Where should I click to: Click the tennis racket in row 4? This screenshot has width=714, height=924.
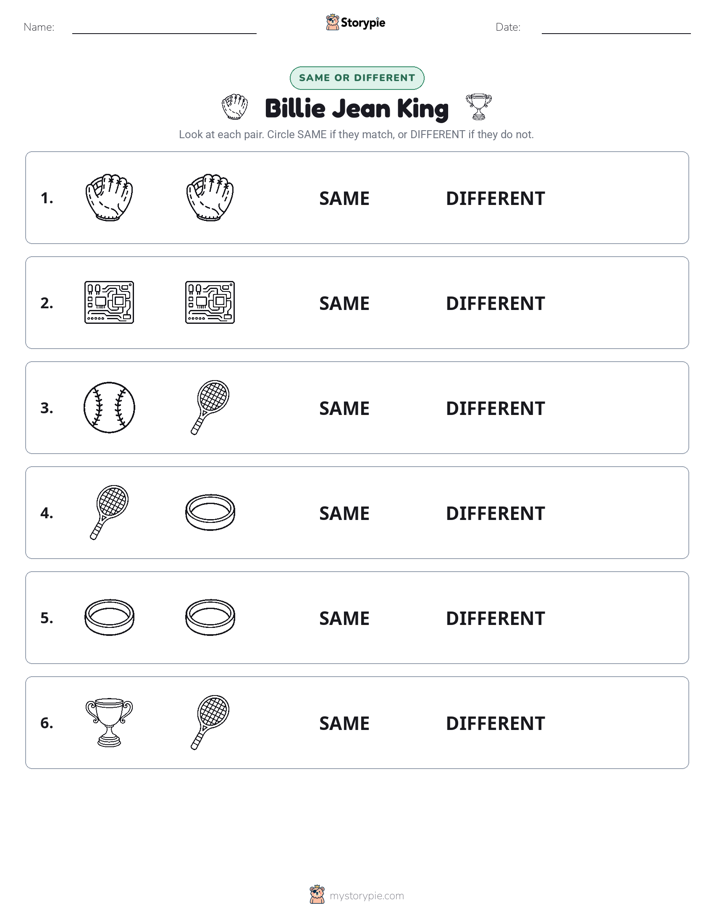(x=109, y=513)
